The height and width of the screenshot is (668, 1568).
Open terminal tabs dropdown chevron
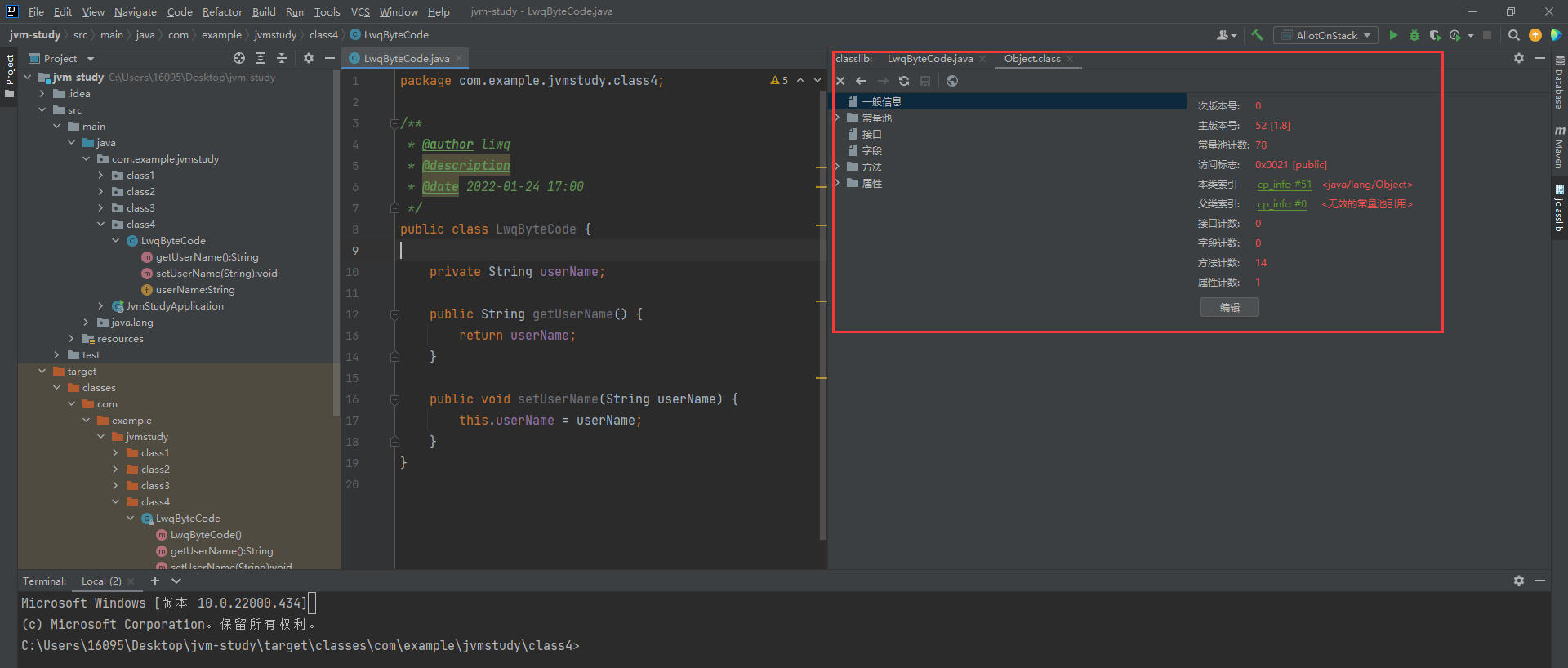coord(176,581)
